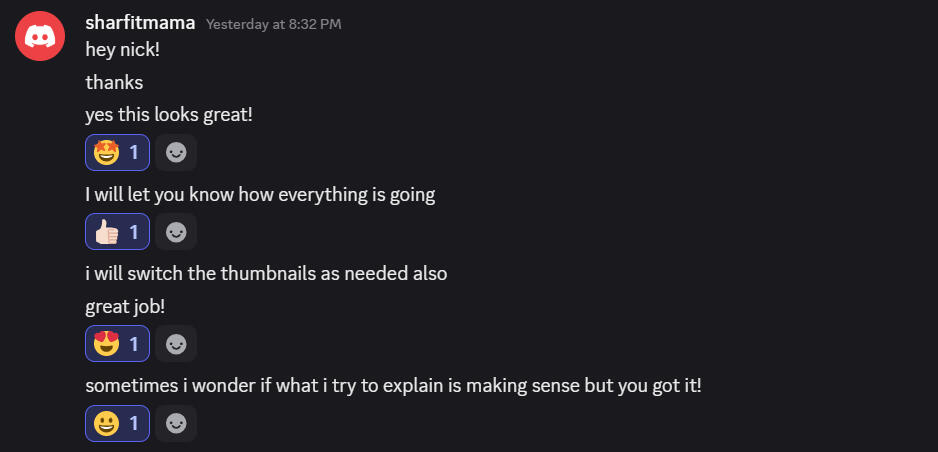Click the count number on heart-eyes reaction
Image resolution: width=938 pixels, height=452 pixels.
click(x=135, y=344)
